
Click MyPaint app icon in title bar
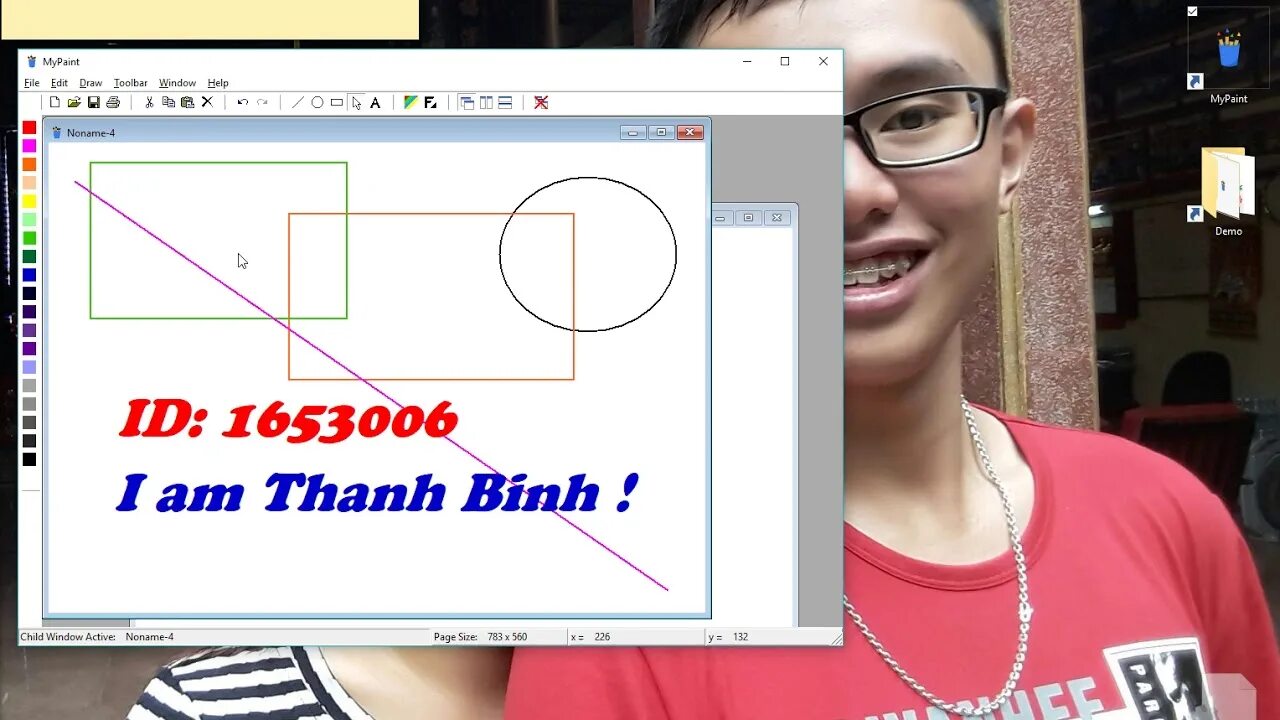click(x=32, y=61)
